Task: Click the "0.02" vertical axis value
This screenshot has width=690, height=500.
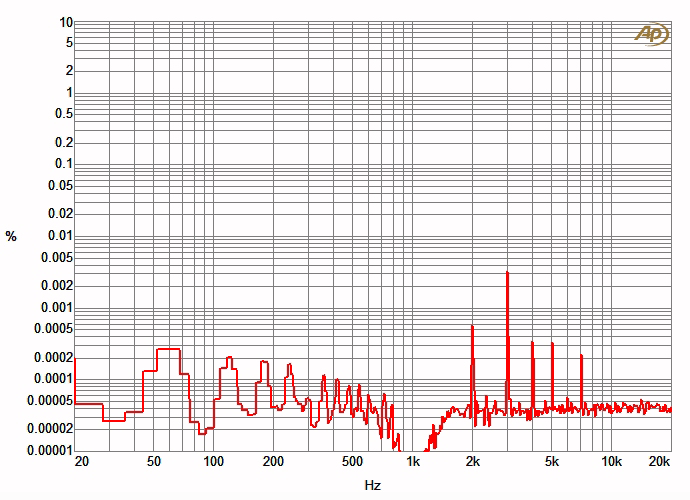Action: (x=60, y=213)
